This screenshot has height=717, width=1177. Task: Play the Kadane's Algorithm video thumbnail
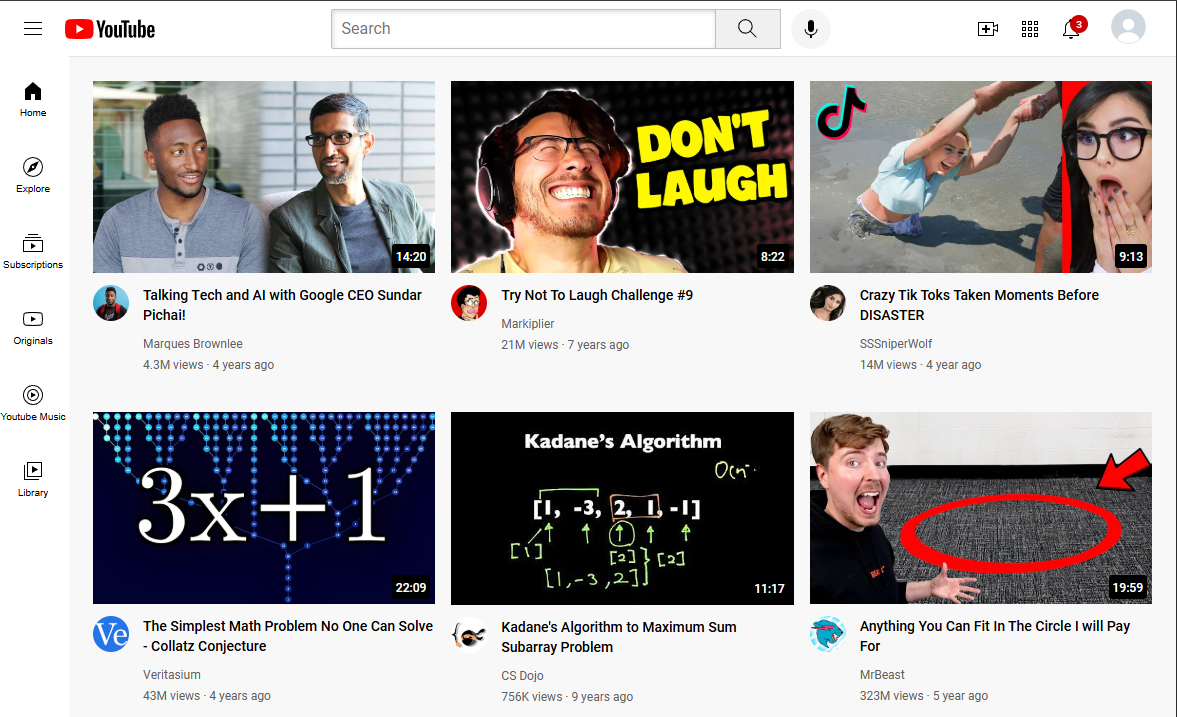622,507
